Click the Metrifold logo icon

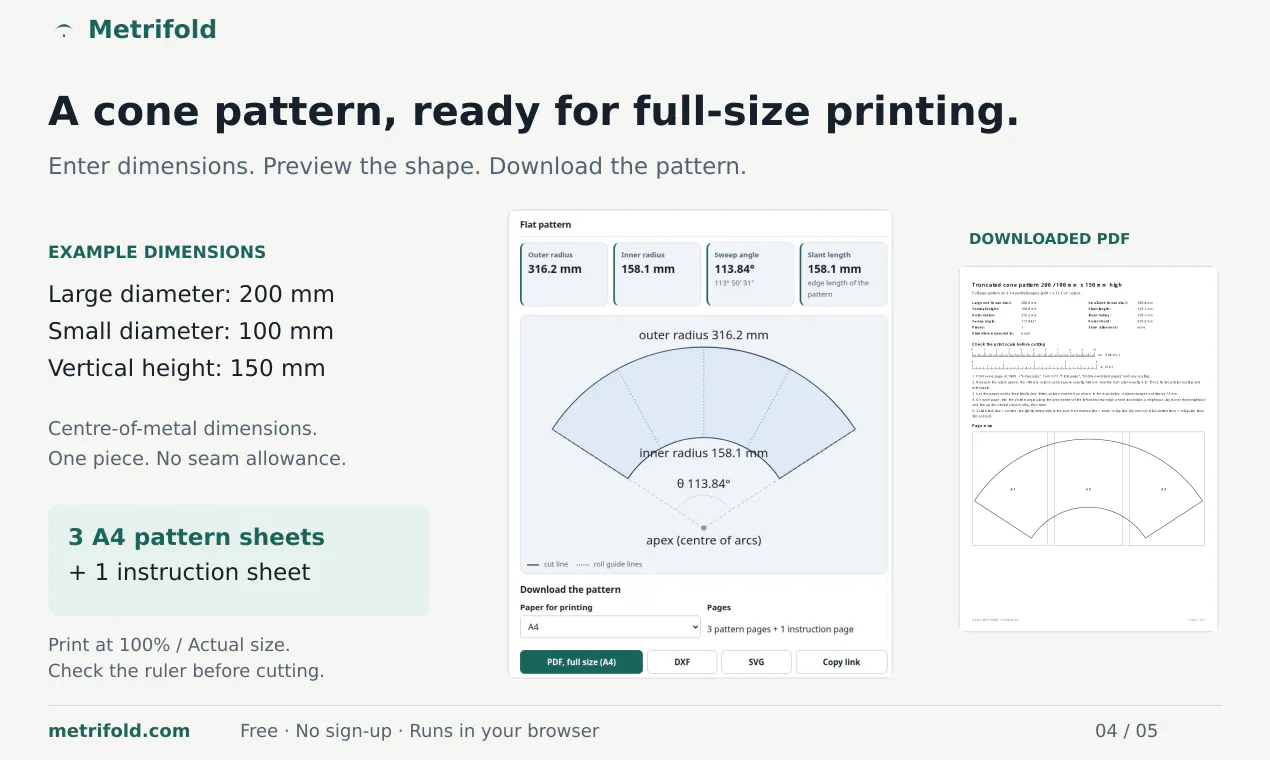[x=64, y=30]
